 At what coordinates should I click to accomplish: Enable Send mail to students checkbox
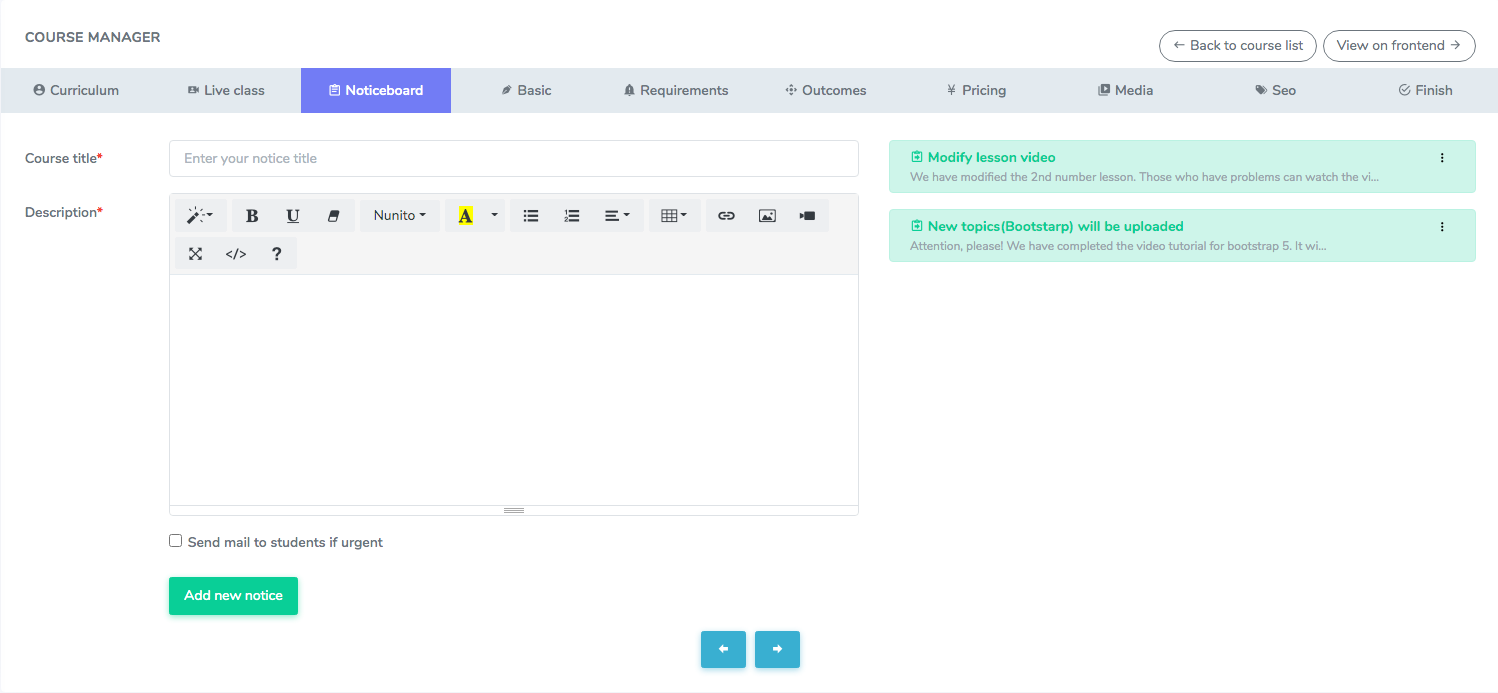tap(176, 541)
